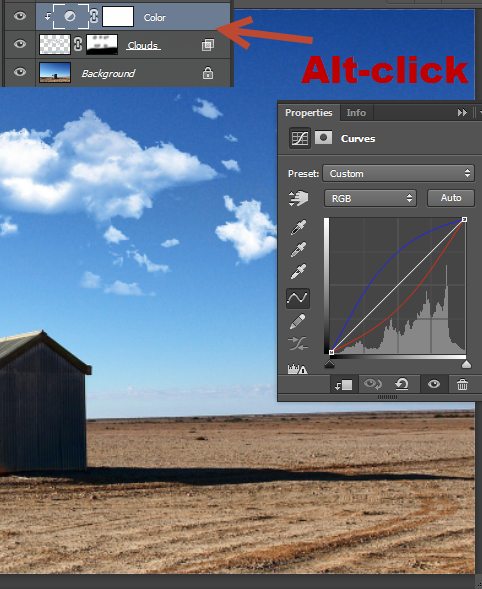Open the Preset dropdown showing Custom
482x589 pixels.
399,174
